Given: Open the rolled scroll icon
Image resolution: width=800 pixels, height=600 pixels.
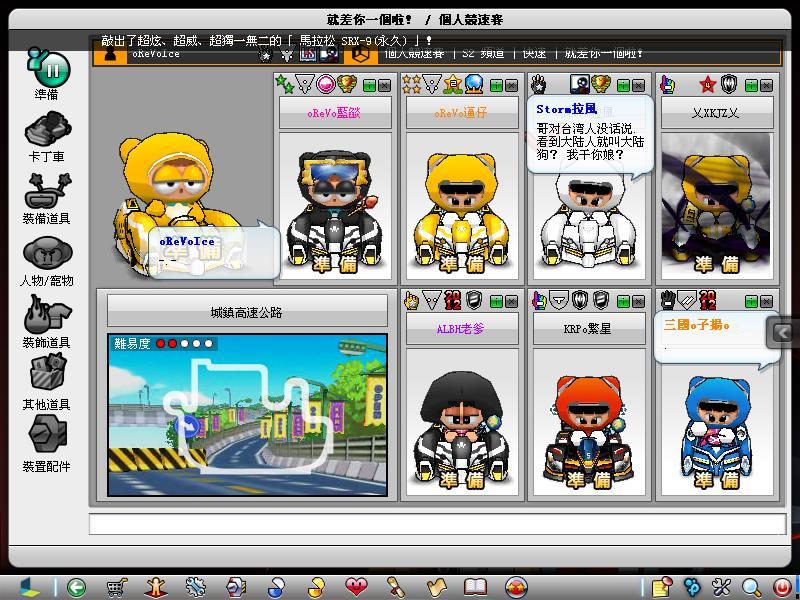Looking at the screenshot, I should 395,588.
